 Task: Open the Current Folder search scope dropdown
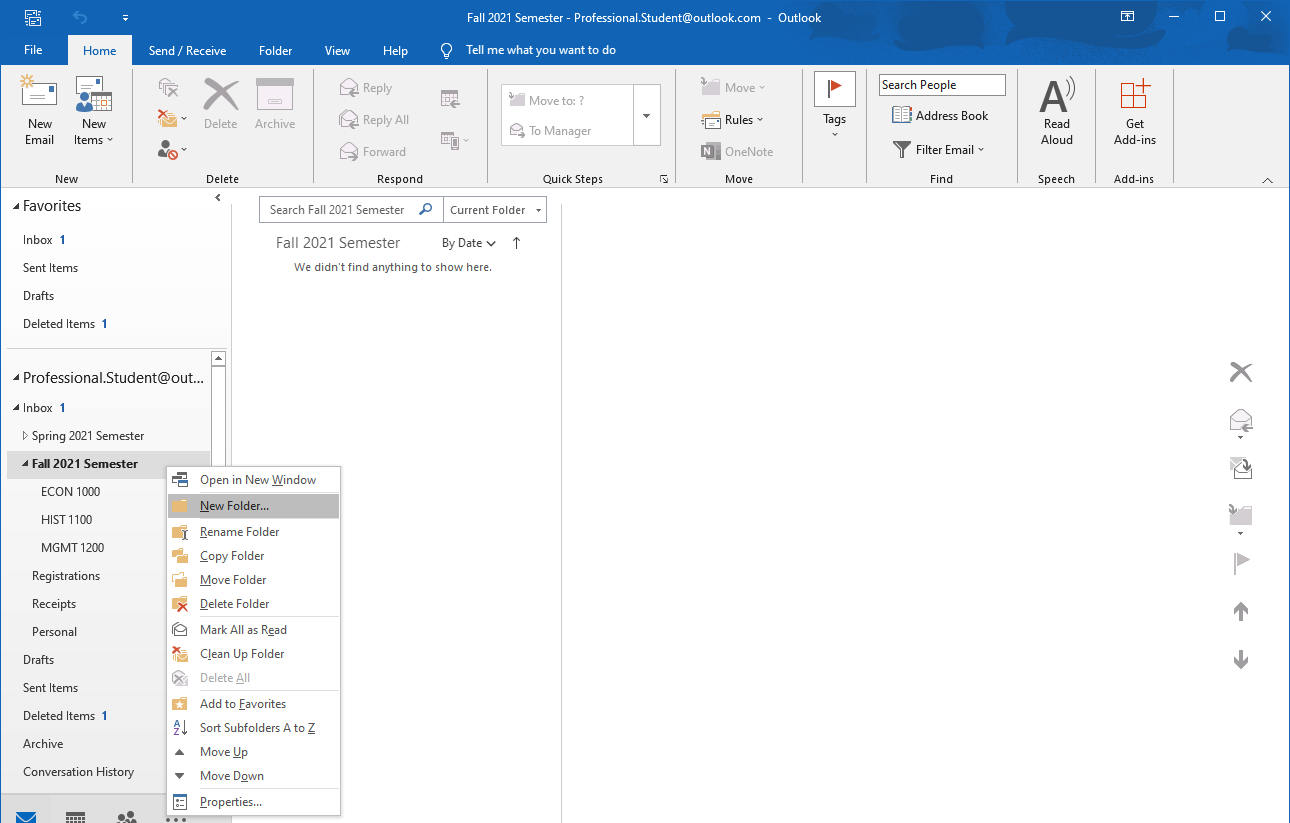[495, 210]
